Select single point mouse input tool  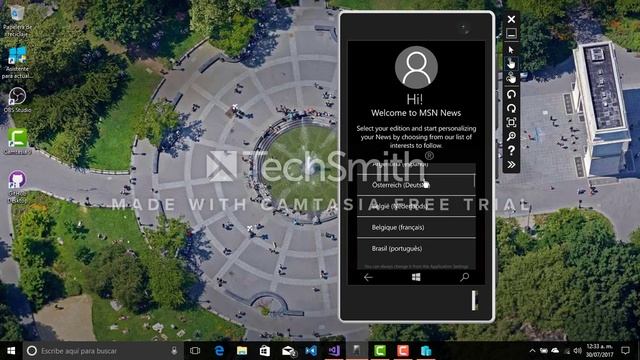point(511,50)
